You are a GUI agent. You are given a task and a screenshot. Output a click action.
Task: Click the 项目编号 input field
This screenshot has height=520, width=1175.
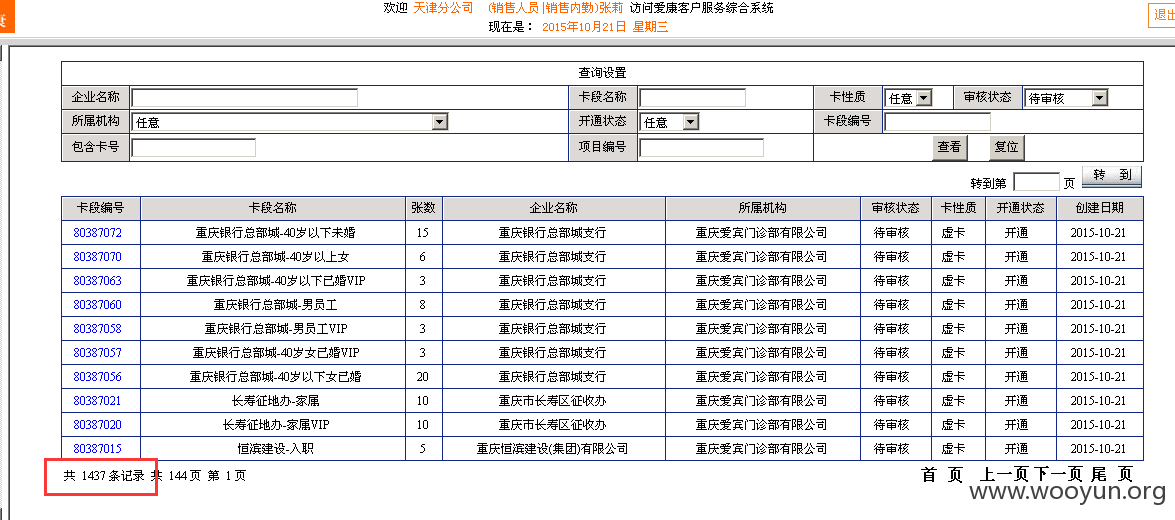click(x=701, y=148)
